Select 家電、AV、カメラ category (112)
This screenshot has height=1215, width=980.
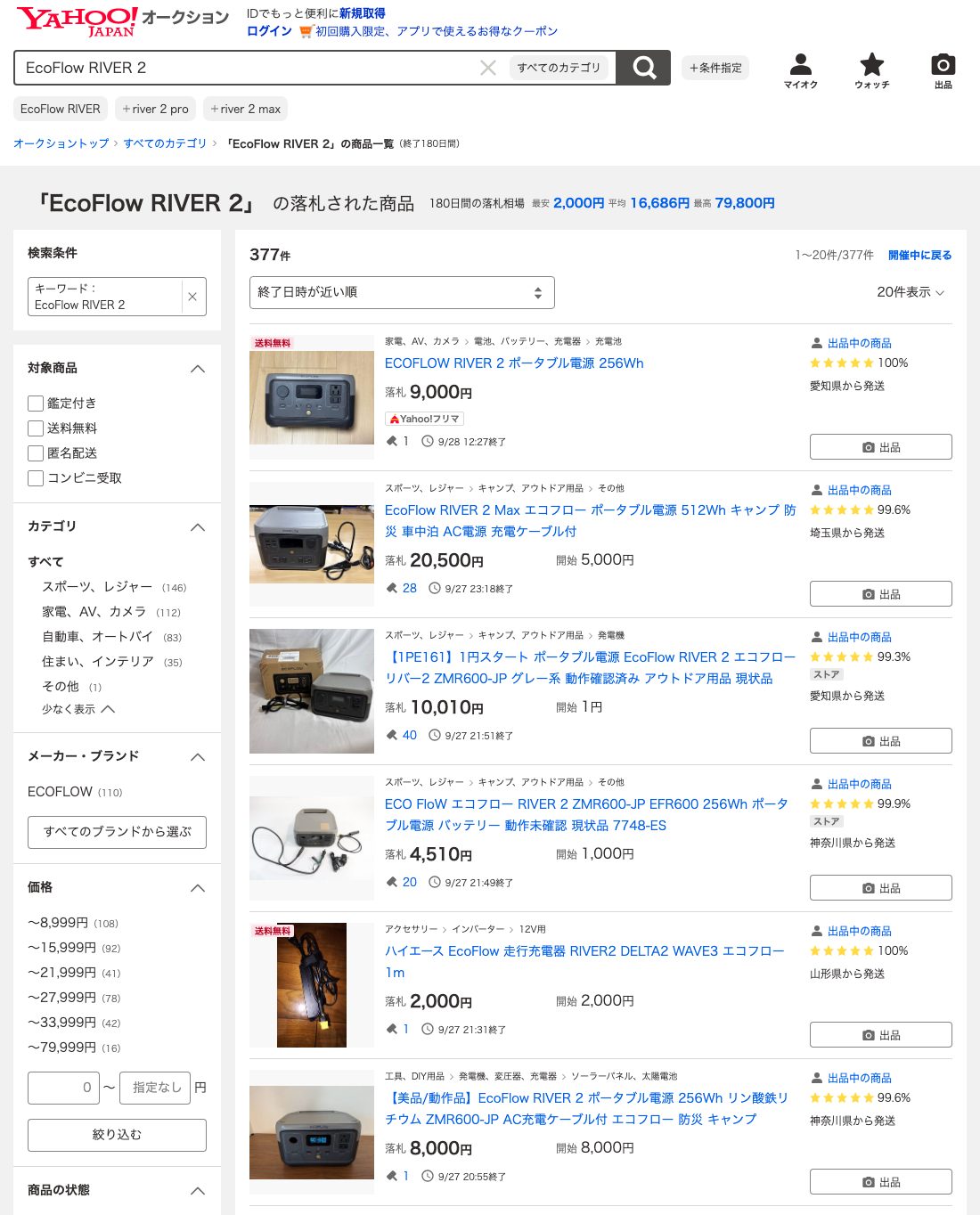(111, 612)
